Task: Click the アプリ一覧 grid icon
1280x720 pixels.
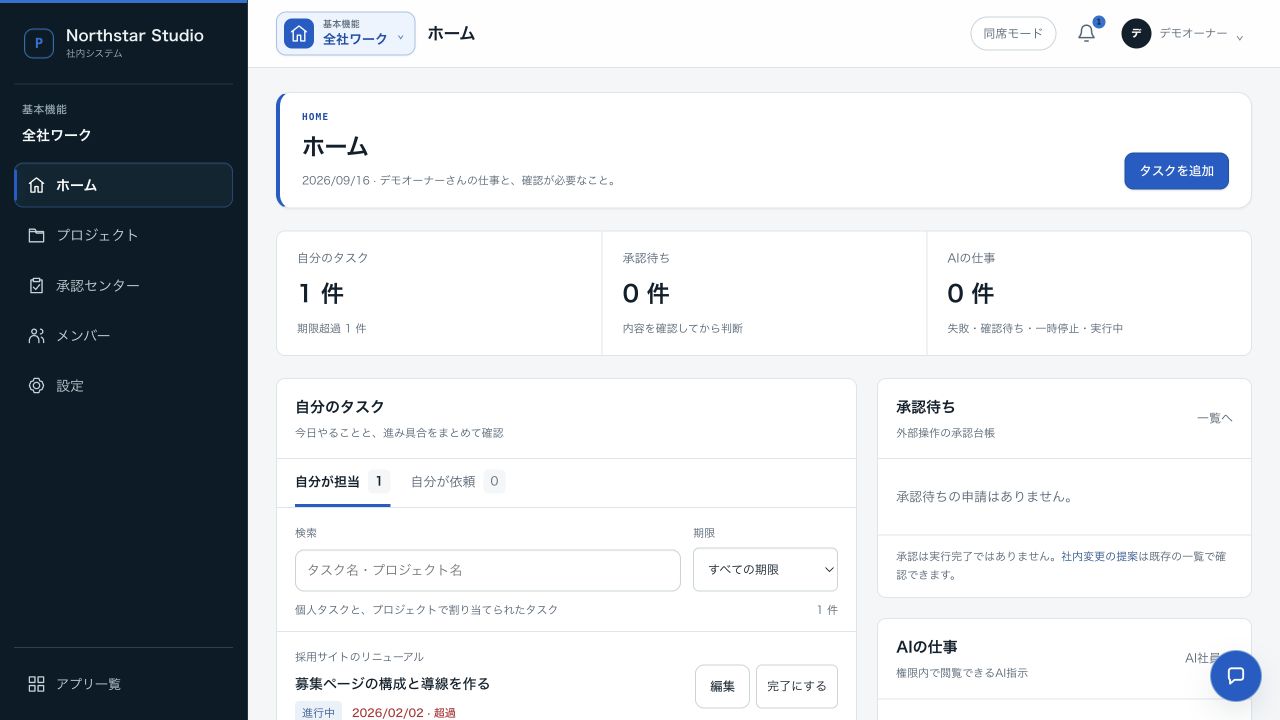Action: click(37, 684)
